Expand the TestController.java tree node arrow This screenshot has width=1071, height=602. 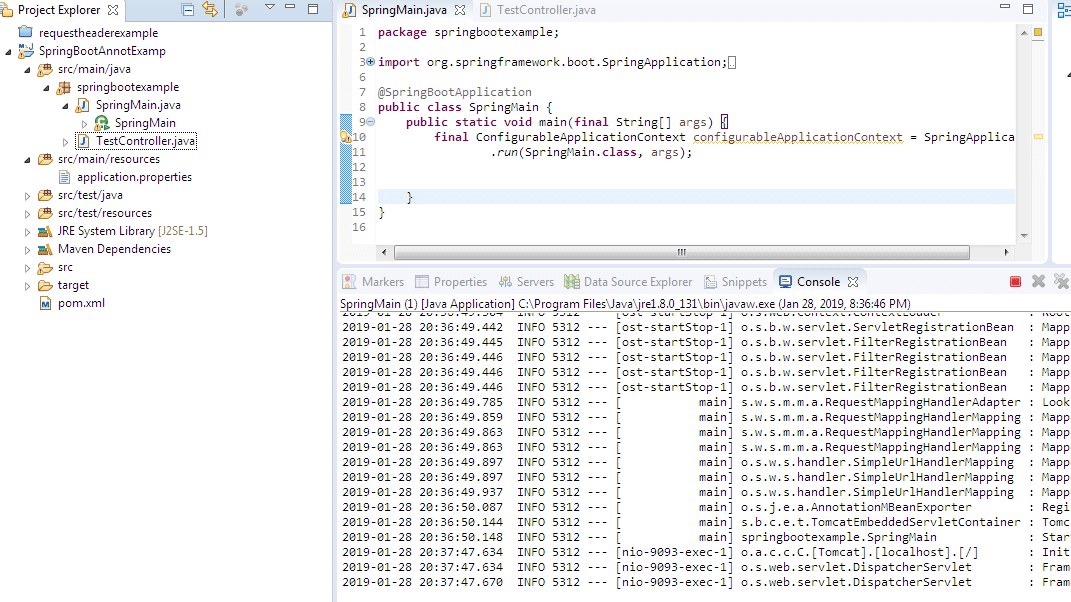coord(66,142)
